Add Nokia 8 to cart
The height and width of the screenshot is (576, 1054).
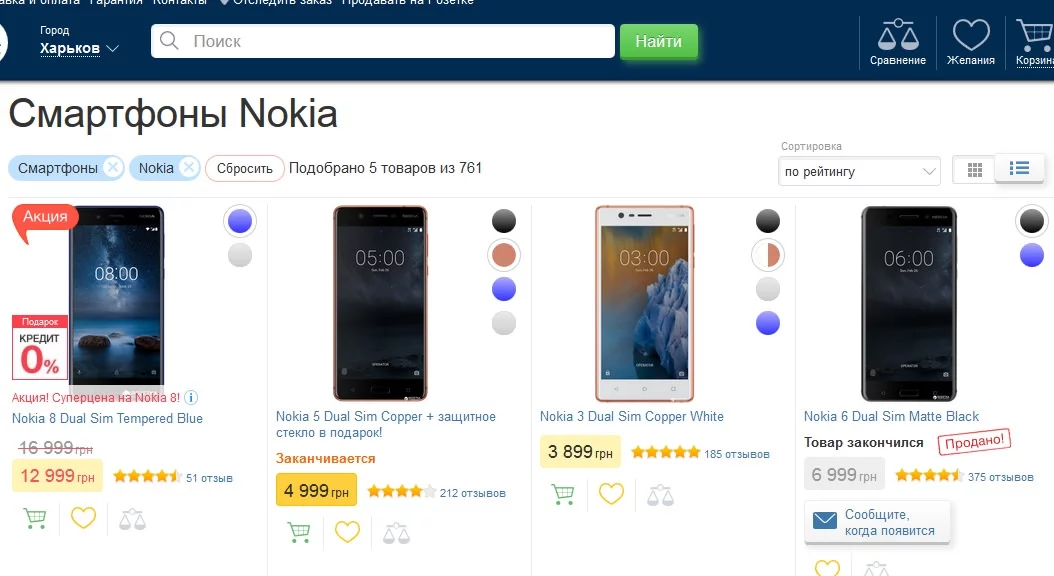[35, 518]
